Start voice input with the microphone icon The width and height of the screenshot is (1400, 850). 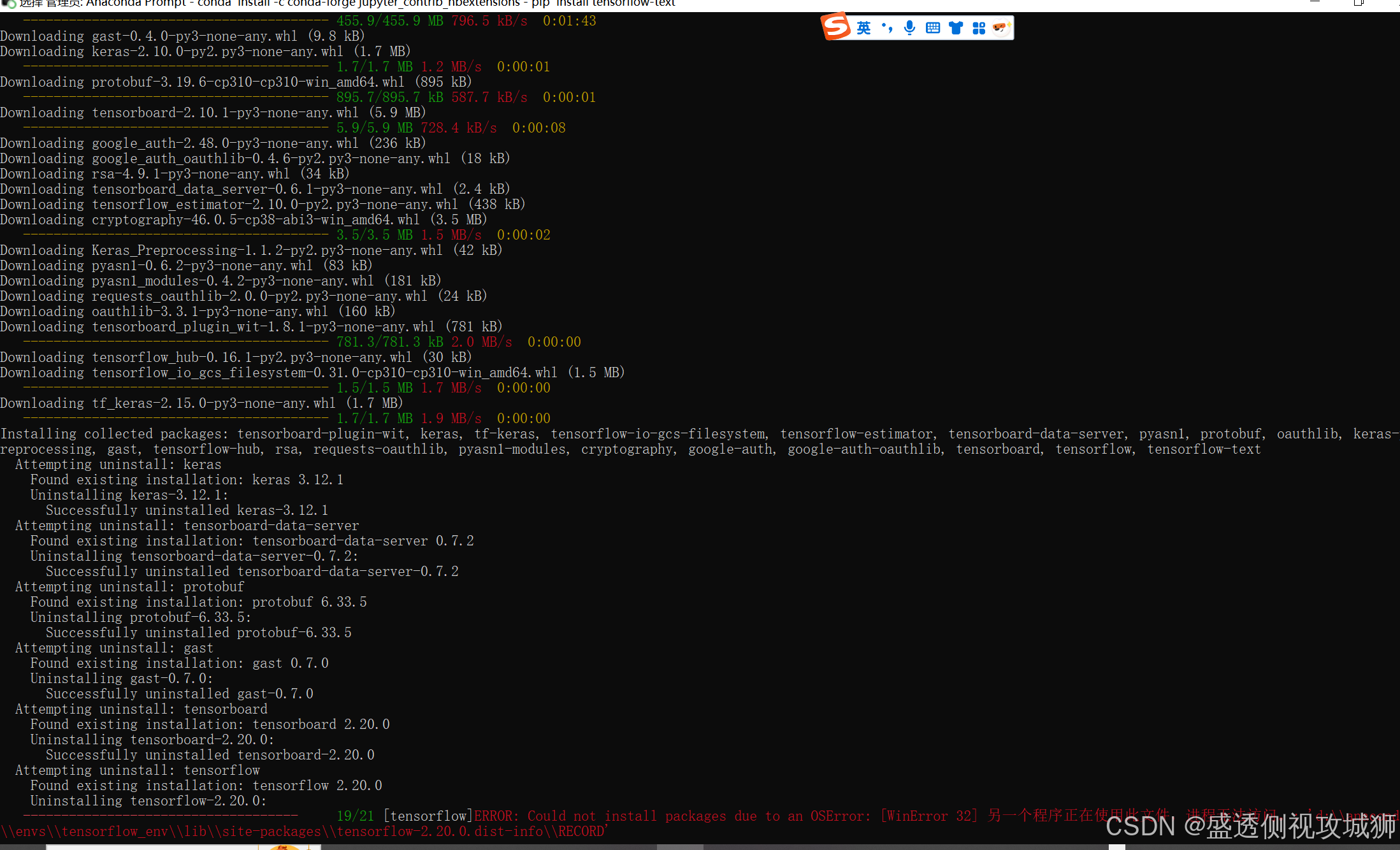point(909,28)
